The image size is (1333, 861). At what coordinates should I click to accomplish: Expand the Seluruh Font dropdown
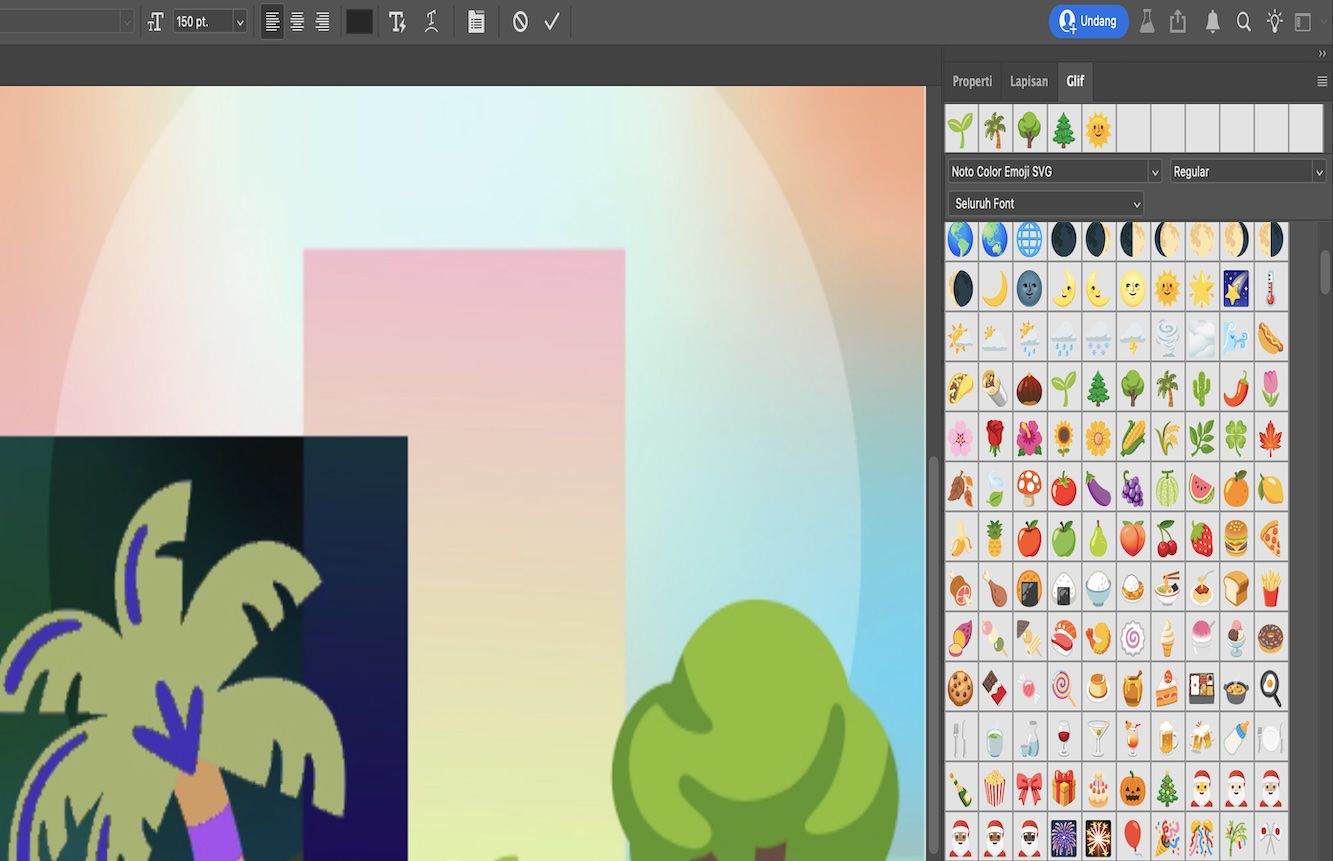coord(1044,203)
